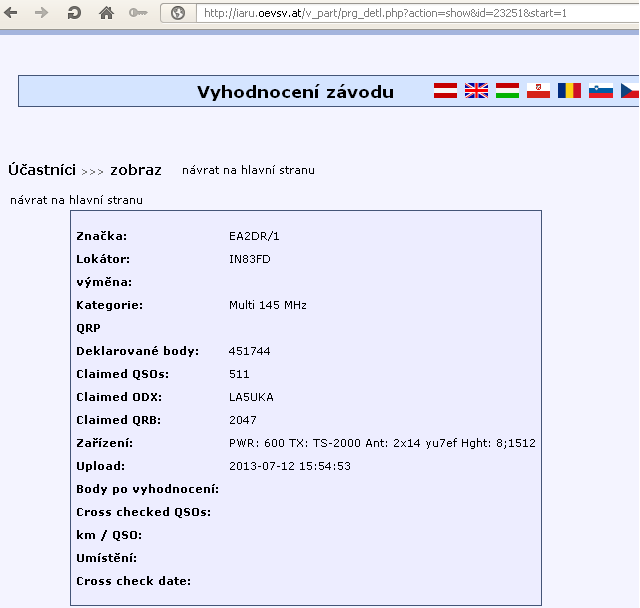Click the callsign value EA2DR/1
The height and width of the screenshot is (608, 640).
(253, 236)
